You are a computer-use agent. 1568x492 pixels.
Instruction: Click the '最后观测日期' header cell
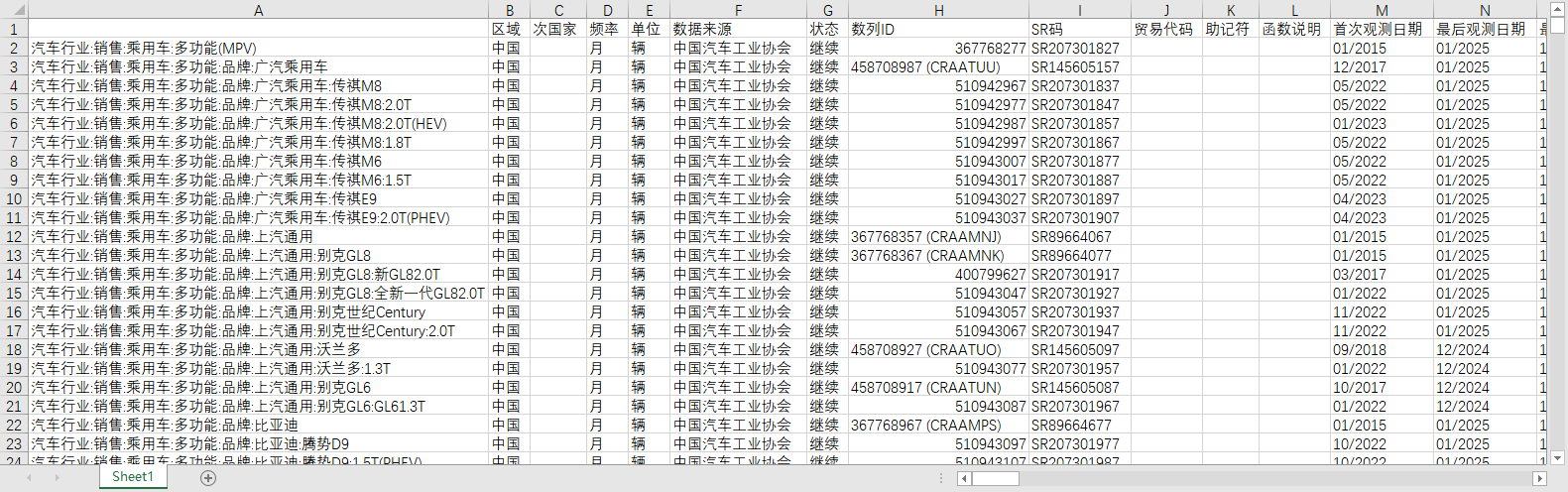(1485, 29)
